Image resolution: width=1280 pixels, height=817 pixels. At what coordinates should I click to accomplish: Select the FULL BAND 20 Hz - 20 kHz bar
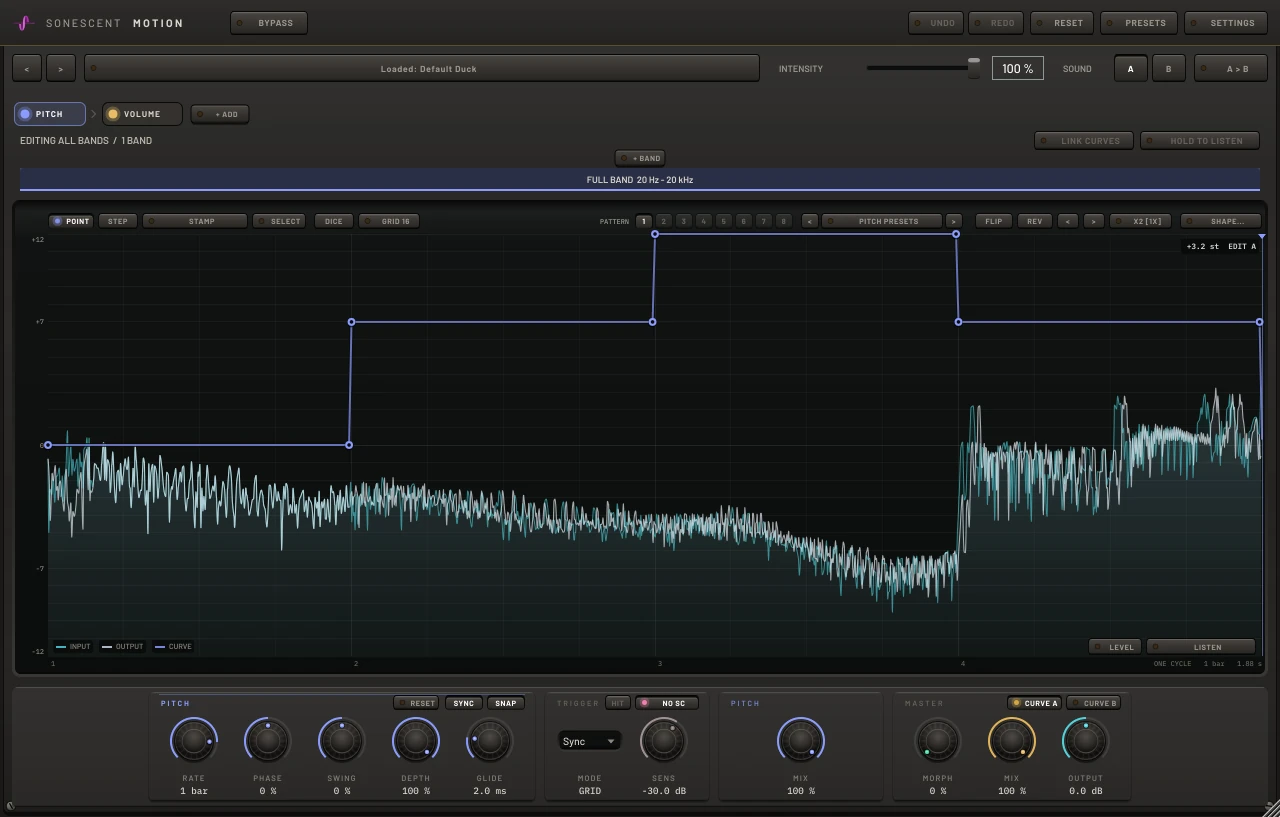tap(640, 180)
